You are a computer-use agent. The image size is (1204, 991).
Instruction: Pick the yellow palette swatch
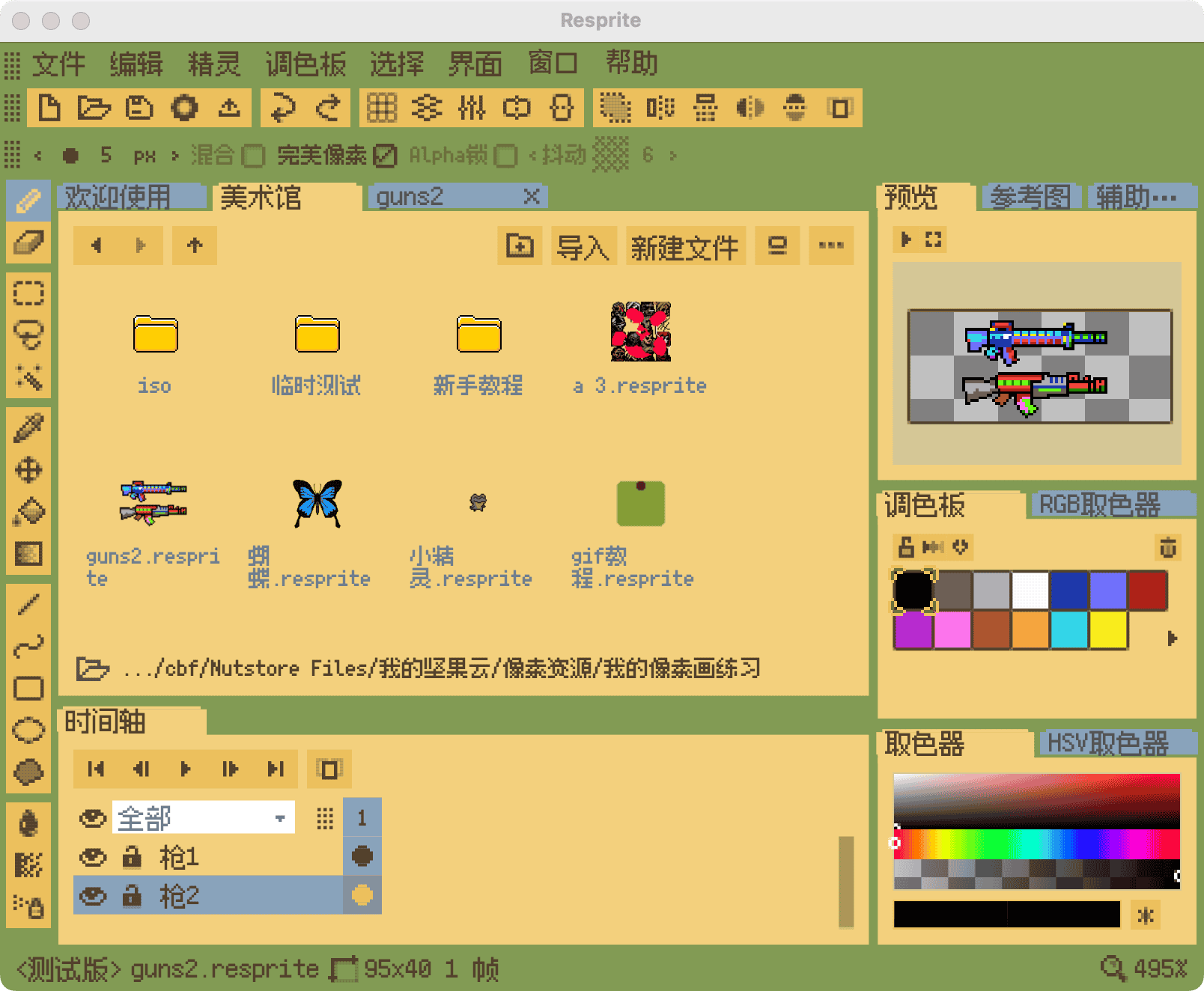1108,630
